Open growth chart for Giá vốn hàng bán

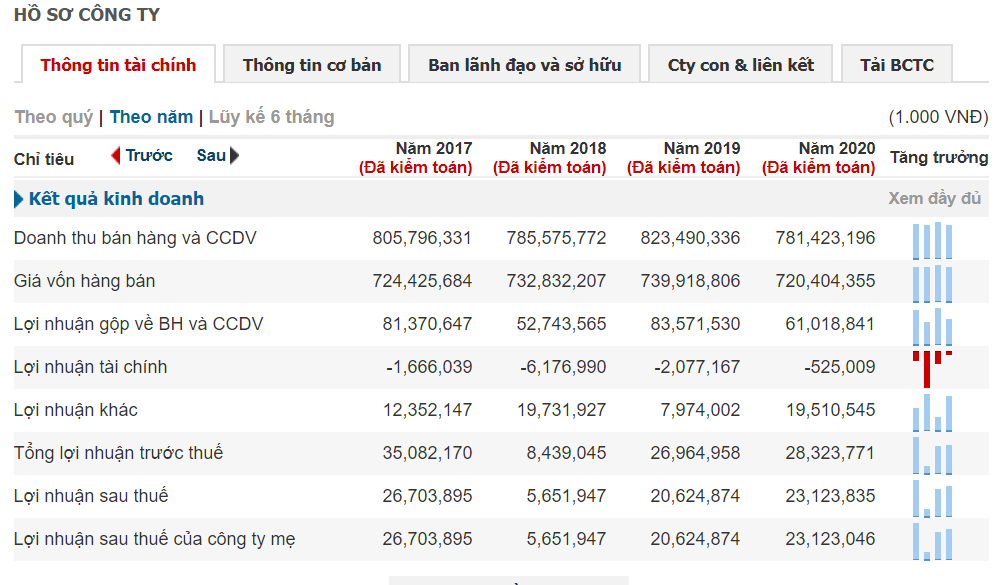[x=932, y=283]
